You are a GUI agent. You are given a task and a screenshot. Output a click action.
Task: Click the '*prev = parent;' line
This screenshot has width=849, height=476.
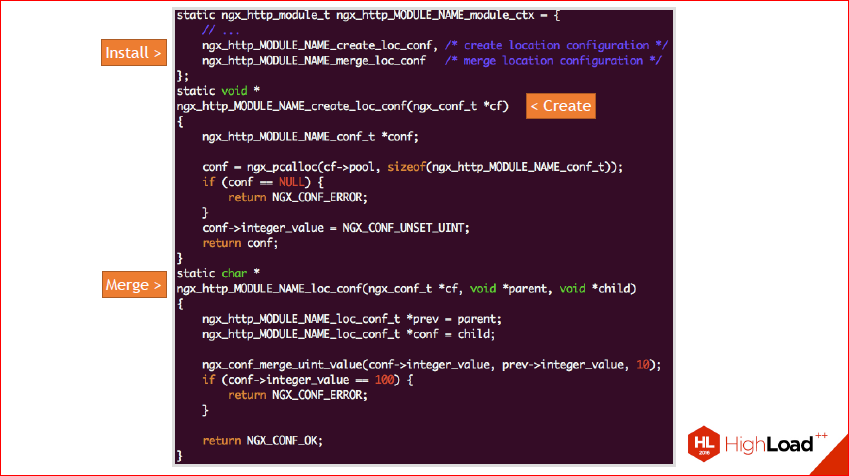pos(352,319)
